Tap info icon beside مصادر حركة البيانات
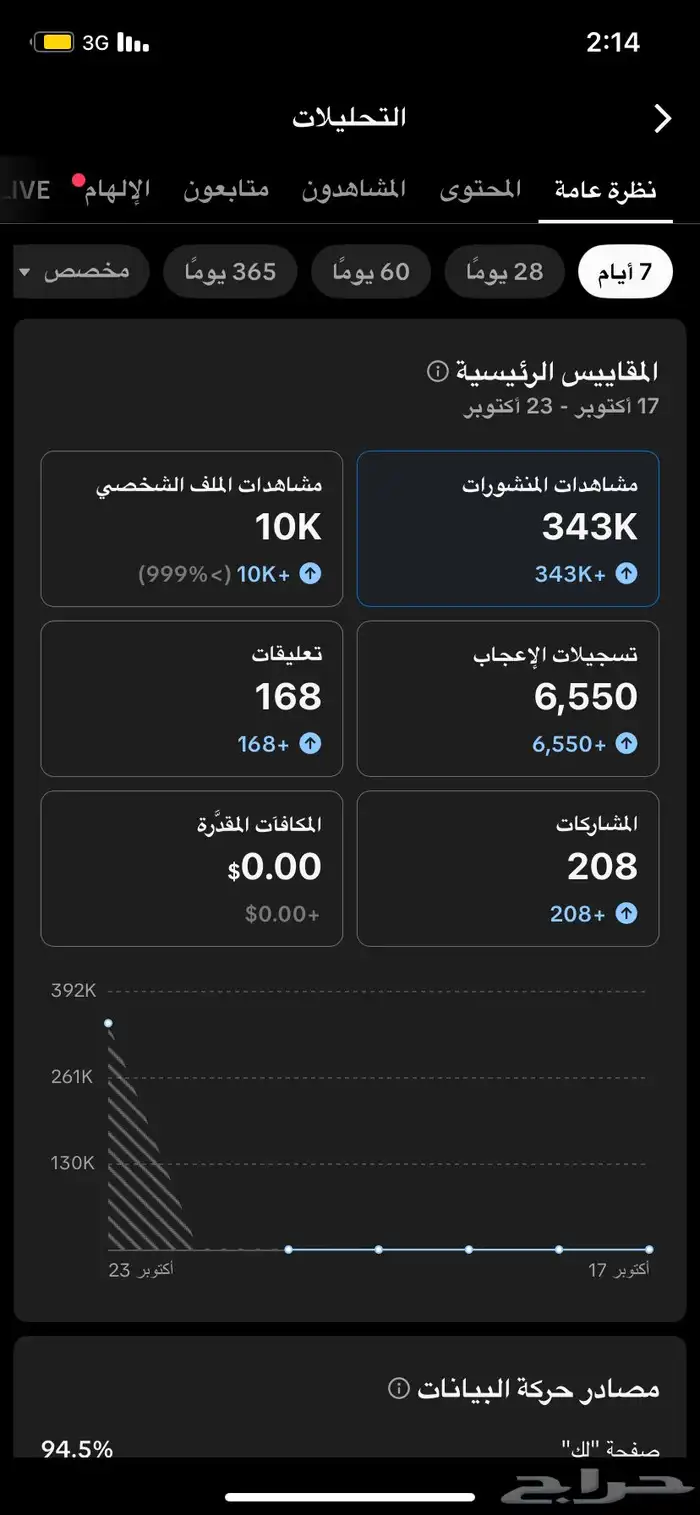700x1515 pixels. click(398, 1389)
